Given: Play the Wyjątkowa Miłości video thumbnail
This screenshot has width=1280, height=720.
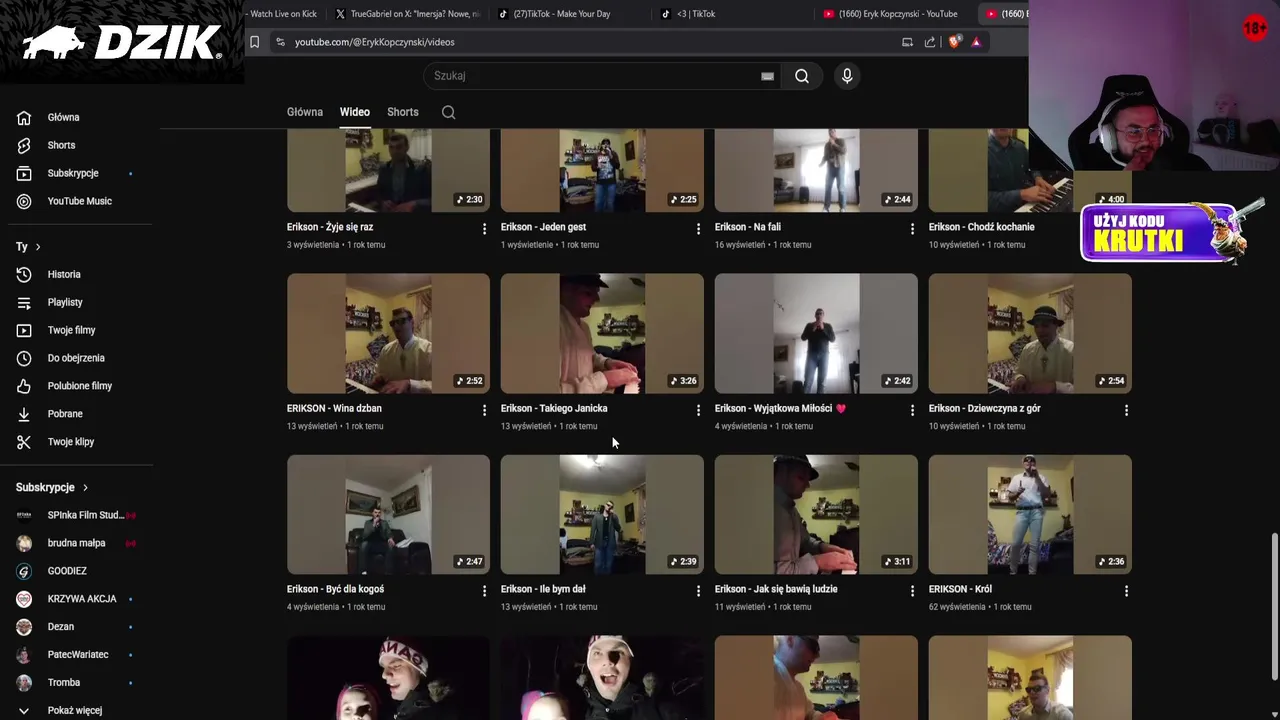Looking at the screenshot, I should point(816,333).
